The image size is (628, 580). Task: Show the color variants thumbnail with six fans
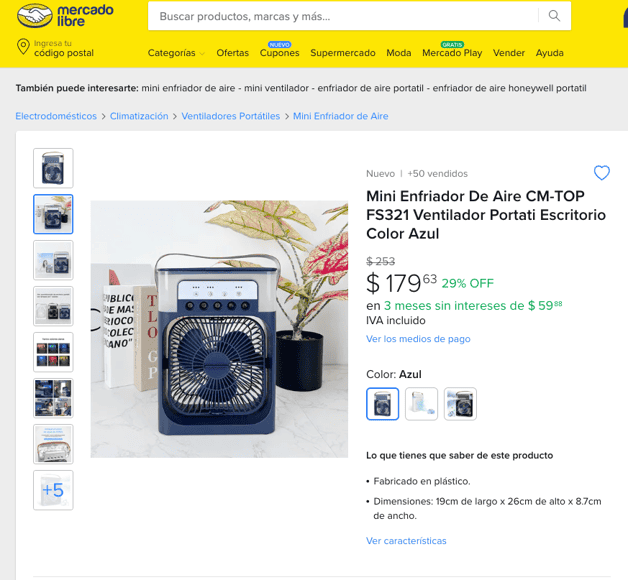[53, 352]
